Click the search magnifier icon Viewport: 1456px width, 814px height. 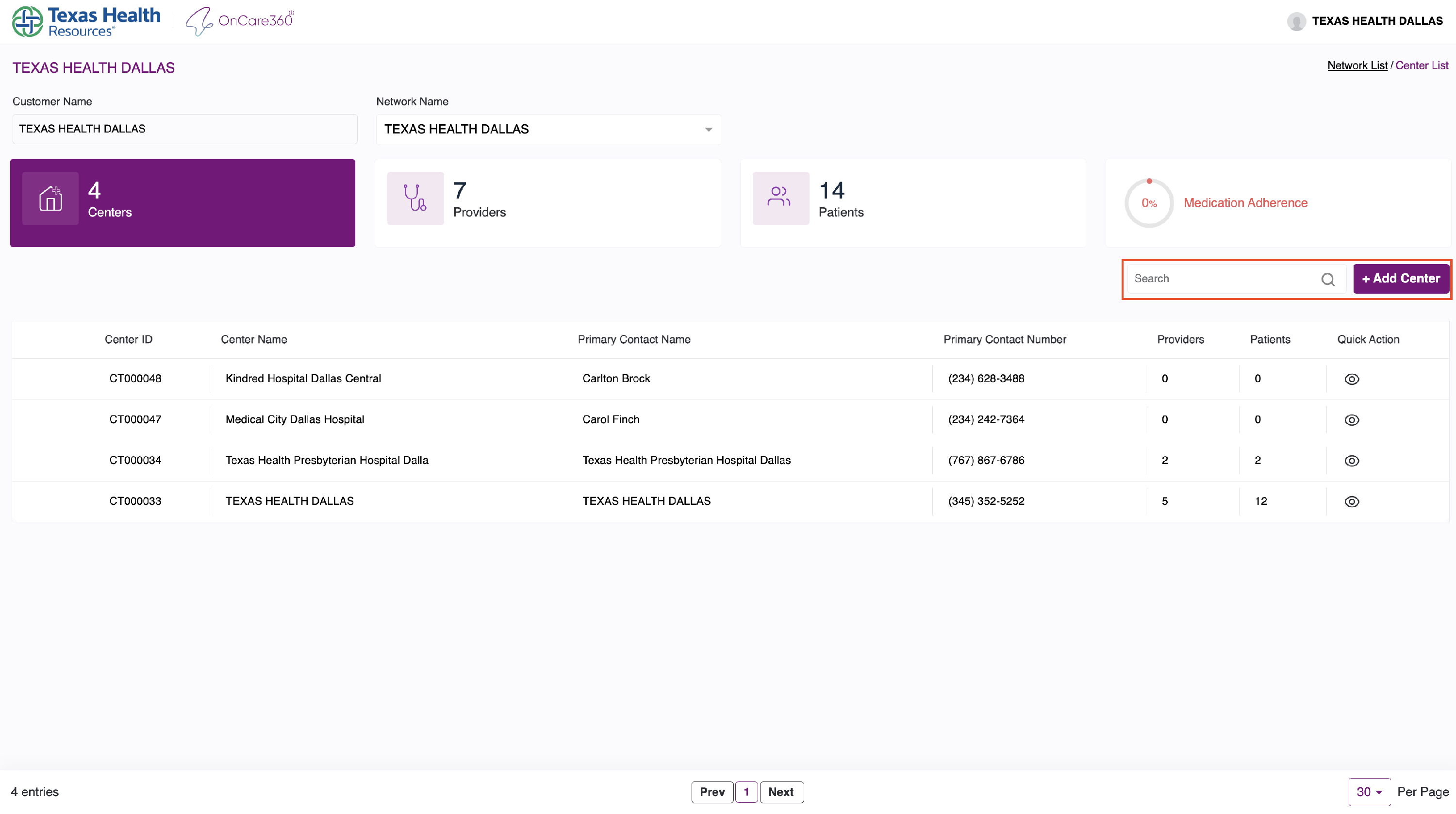[x=1328, y=279]
